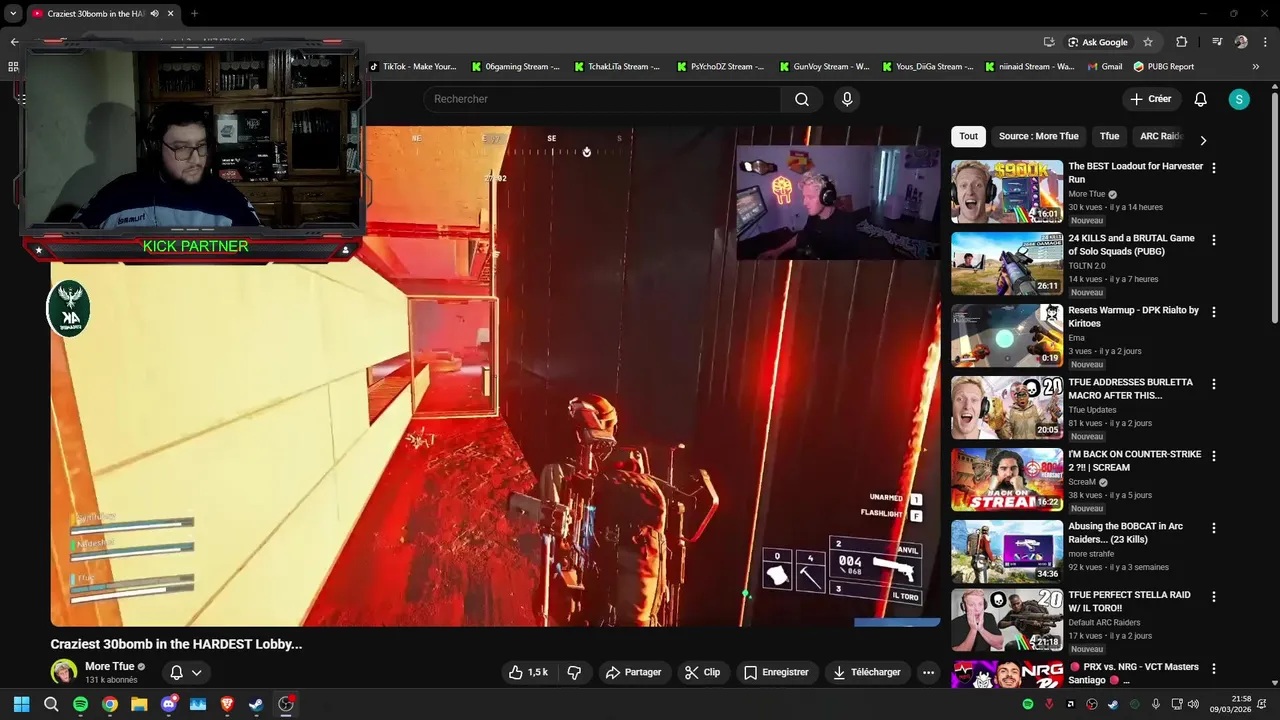This screenshot has height=720, width=1280.
Task: Click the 'Enregistrer' save button
Action: click(776, 672)
